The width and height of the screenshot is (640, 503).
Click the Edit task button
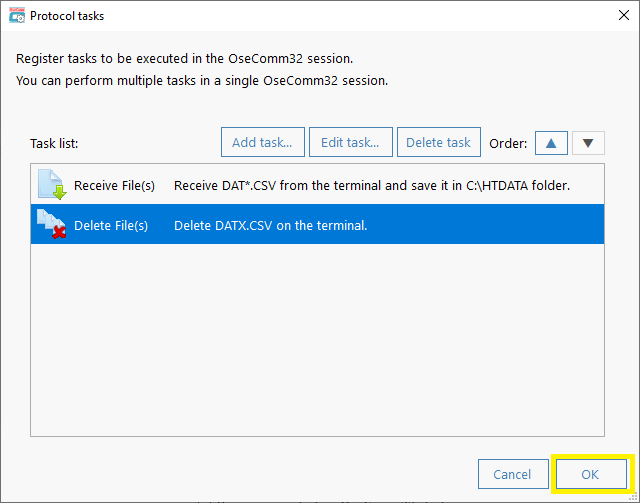pyautogui.click(x=351, y=142)
